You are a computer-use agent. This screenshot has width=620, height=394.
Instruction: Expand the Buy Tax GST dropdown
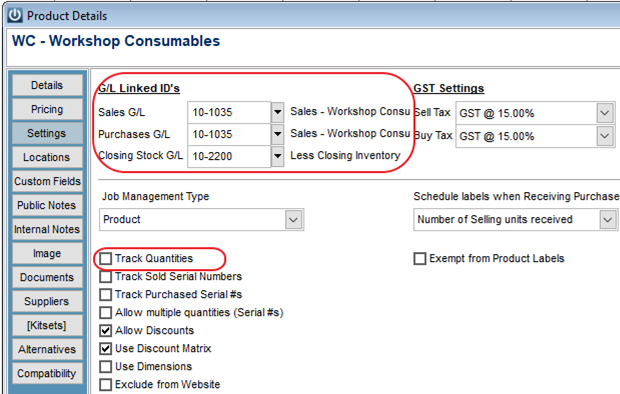coord(605,136)
